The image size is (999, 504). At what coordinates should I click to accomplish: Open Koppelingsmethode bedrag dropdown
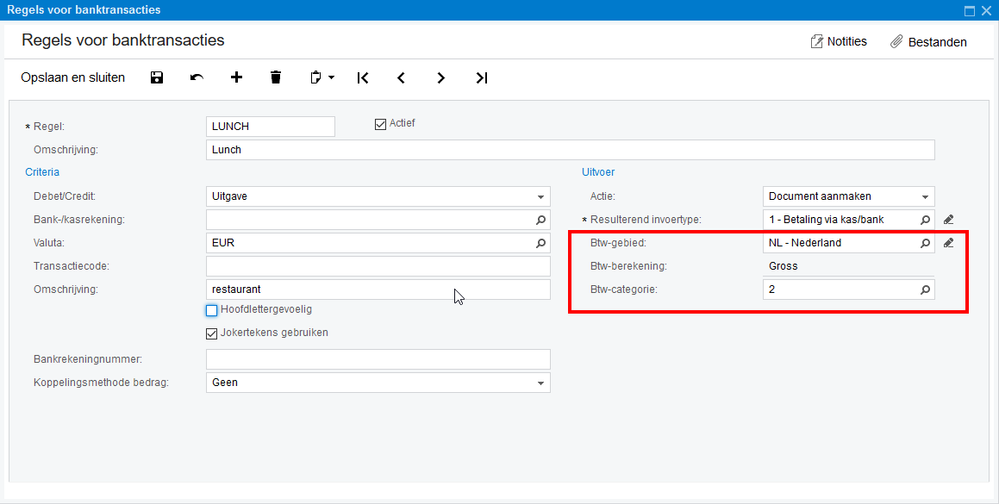(541, 383)
